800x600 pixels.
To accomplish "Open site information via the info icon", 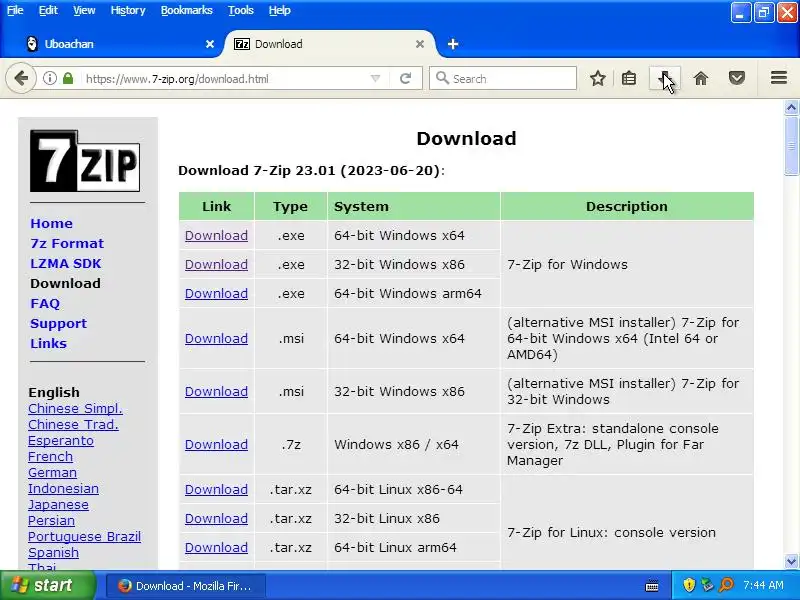I will (x=49, y=79).
